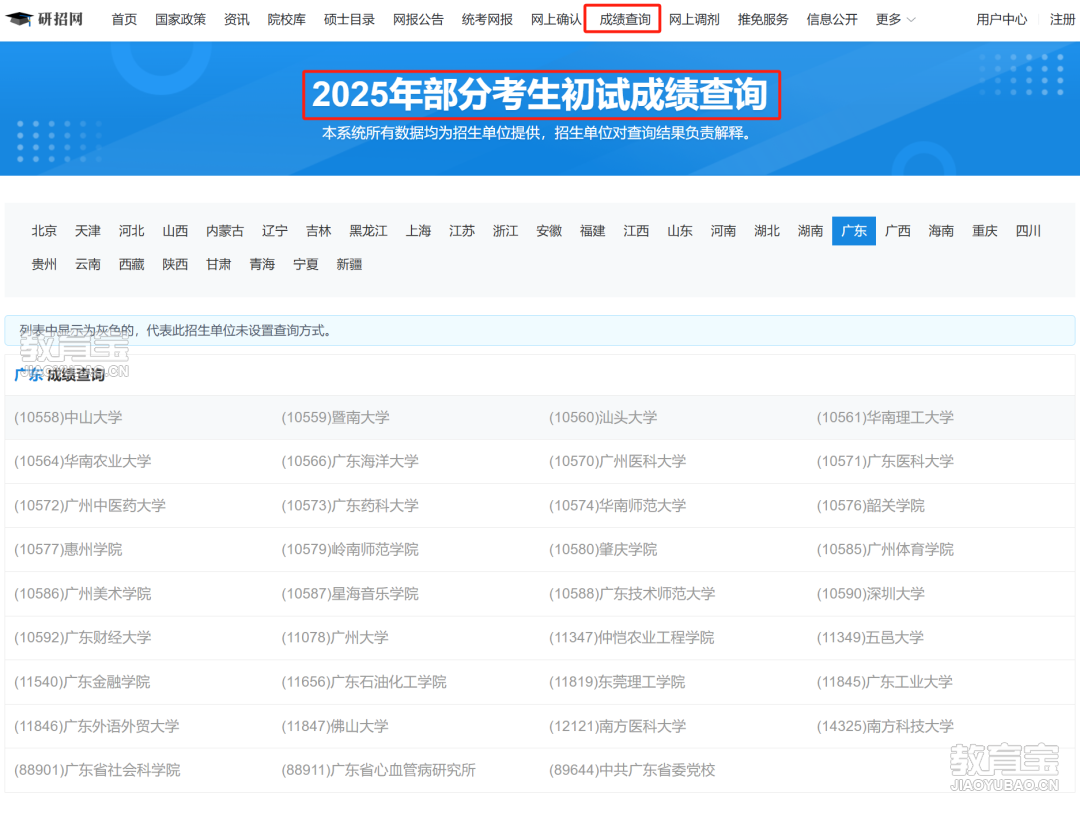The height and width of the screenshot is (814, 1080).
Task: Open 网上调剂 nav item
Action: [694, 19]
